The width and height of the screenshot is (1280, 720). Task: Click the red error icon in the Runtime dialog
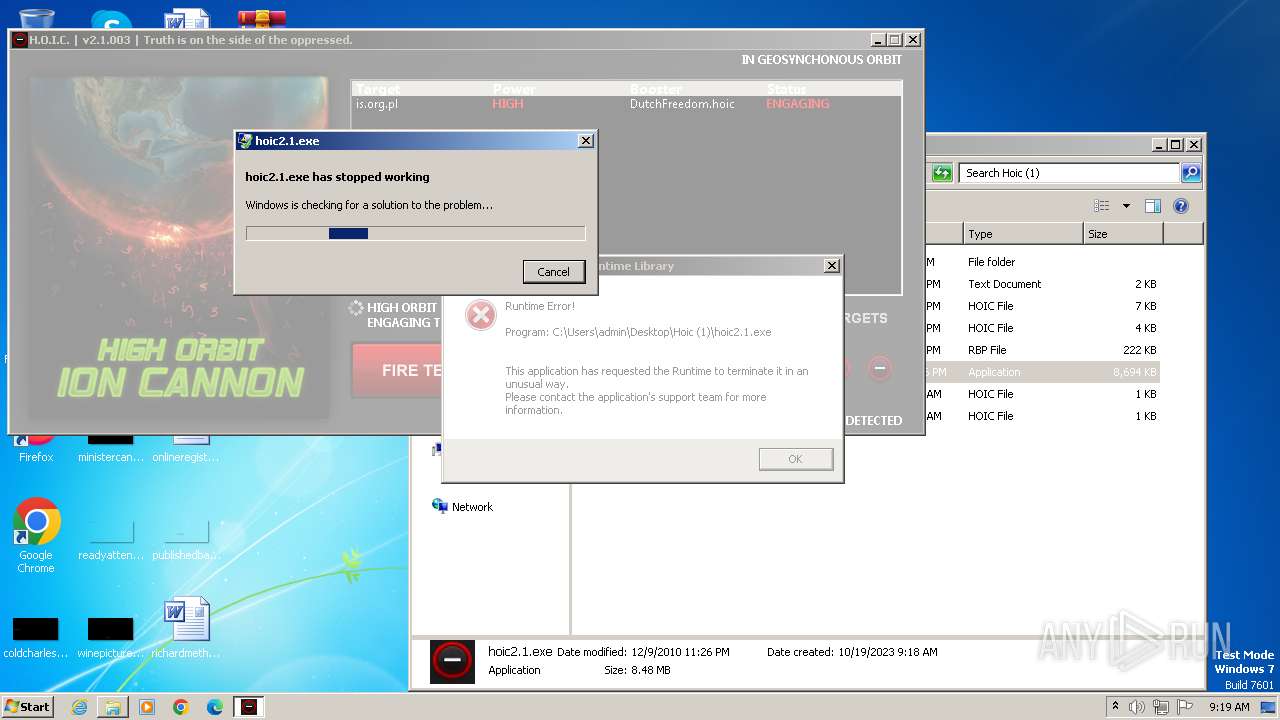[x=481, y=315]
